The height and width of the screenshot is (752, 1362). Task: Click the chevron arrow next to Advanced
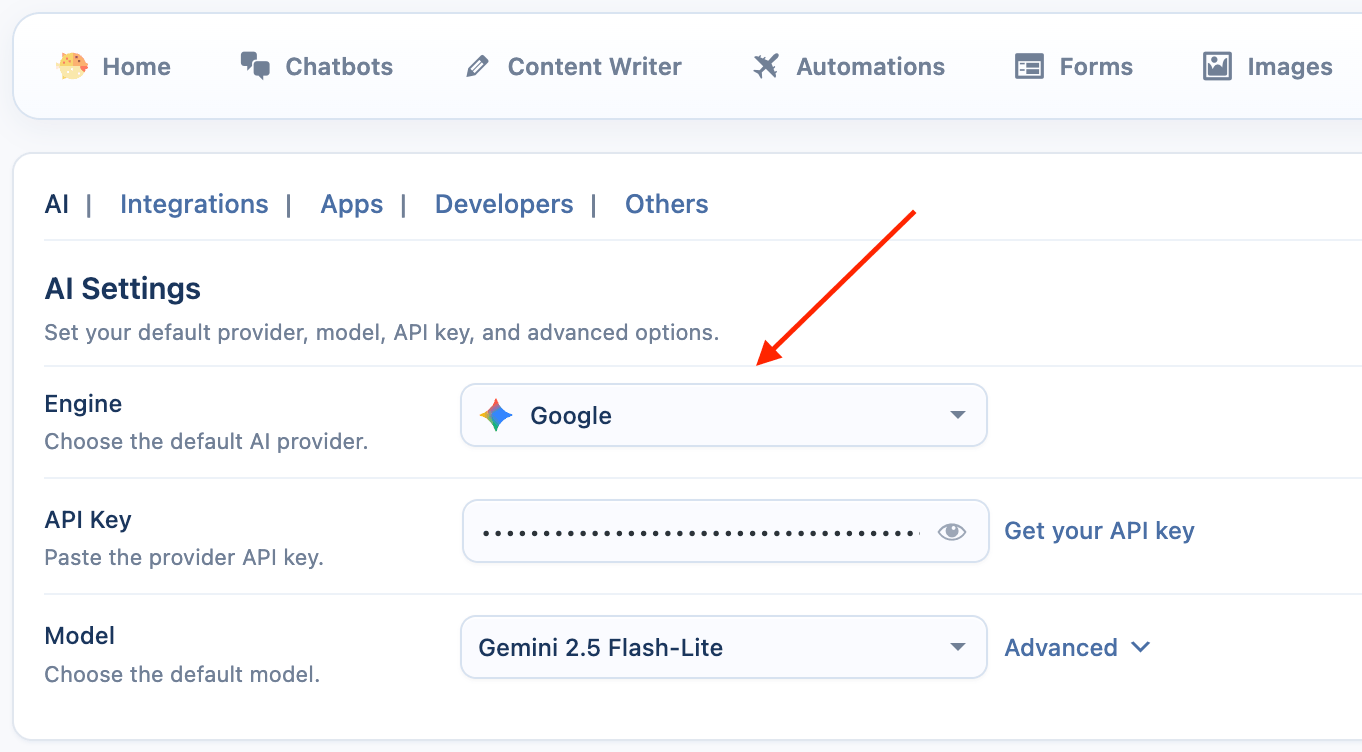click(x=1140, y=647)
